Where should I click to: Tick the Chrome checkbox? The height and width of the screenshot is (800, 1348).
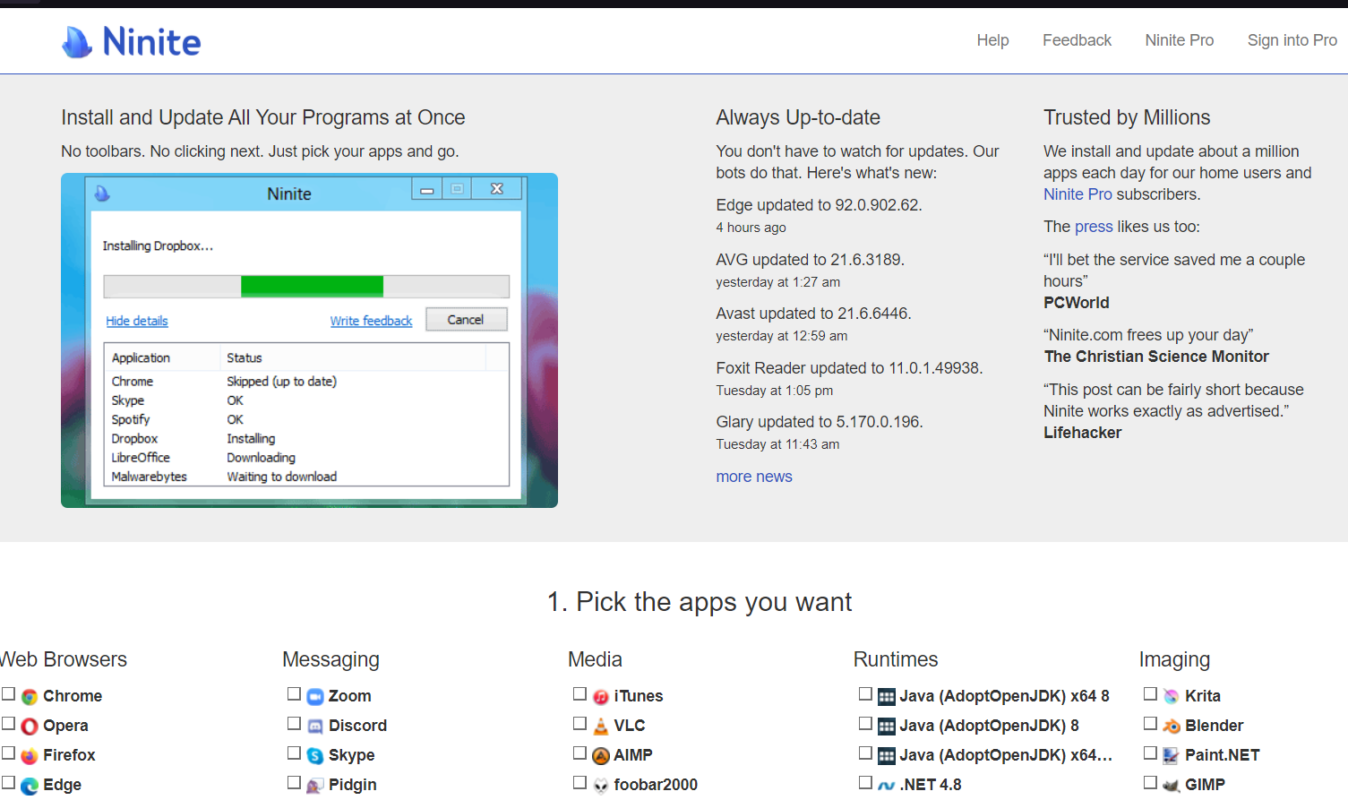pos(8,693)
